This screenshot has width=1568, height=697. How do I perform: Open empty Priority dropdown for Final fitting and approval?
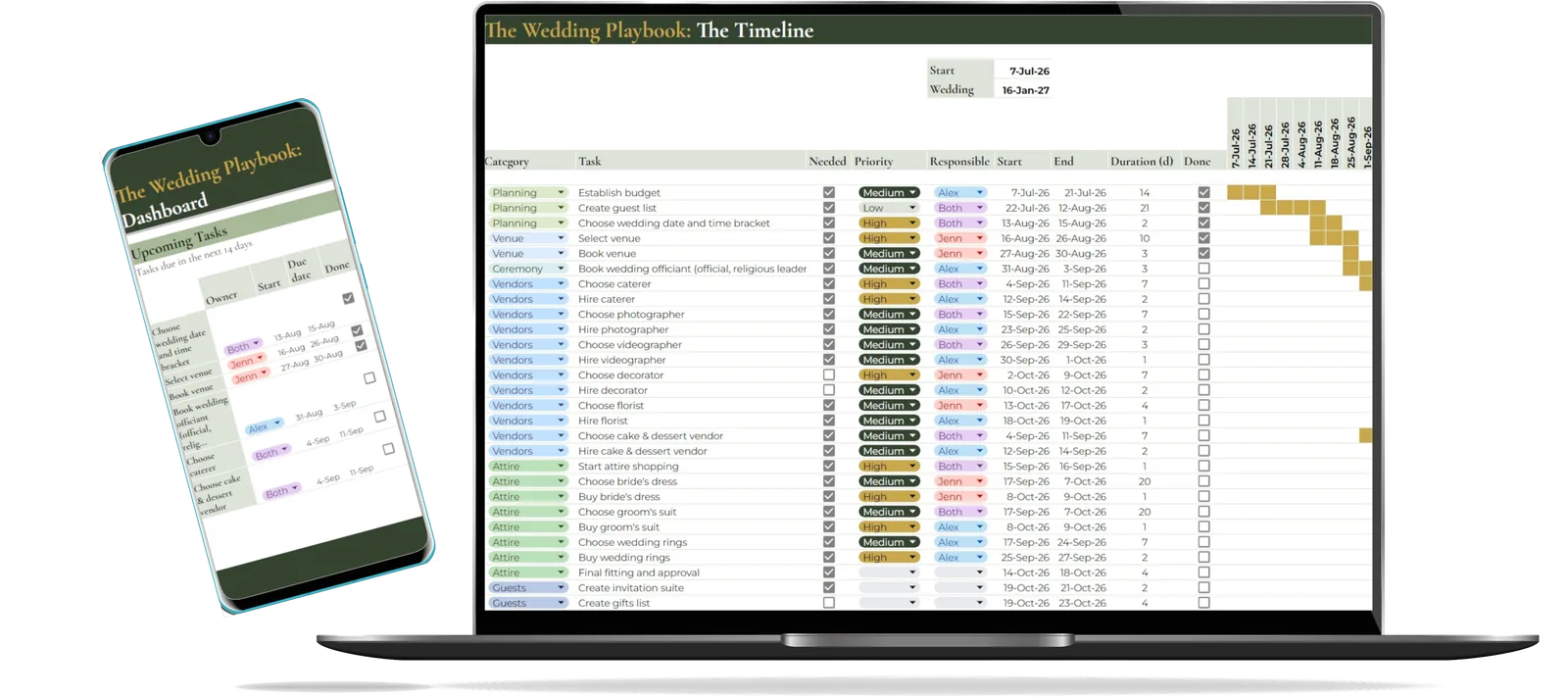pyautogui.click(x=889, y=573)
